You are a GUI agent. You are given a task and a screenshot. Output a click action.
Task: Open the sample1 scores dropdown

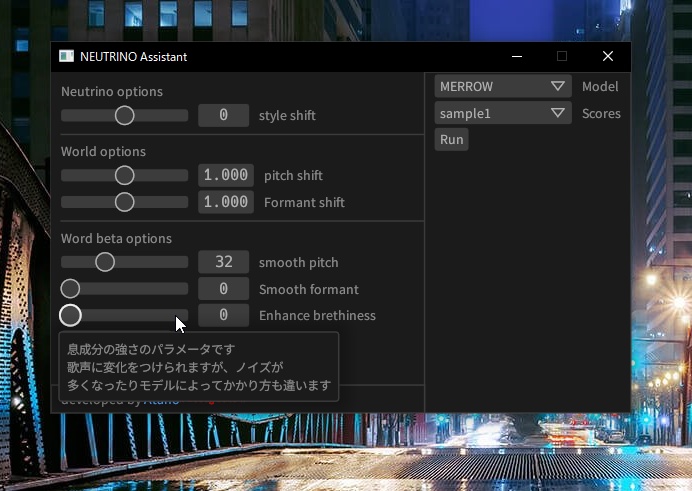pyautogui.click(x=503, y=113)
